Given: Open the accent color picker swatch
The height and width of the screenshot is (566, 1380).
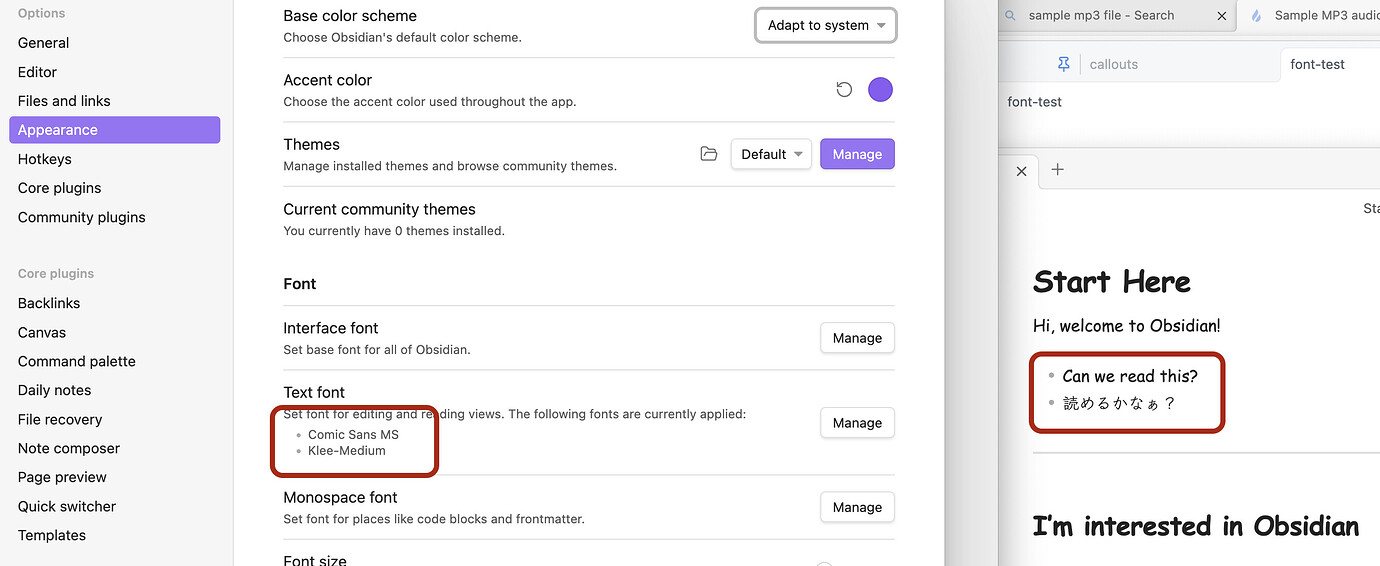Looking at the screenshot, I should 880,90.
